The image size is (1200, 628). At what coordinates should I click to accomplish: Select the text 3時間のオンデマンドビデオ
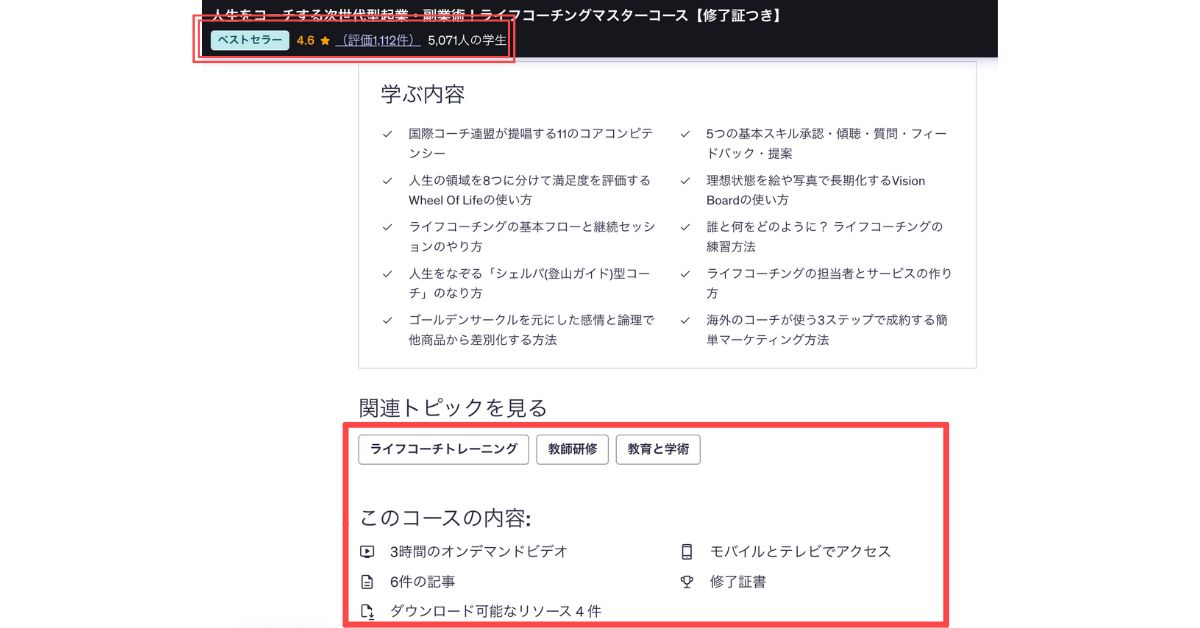tap(478, 551)
